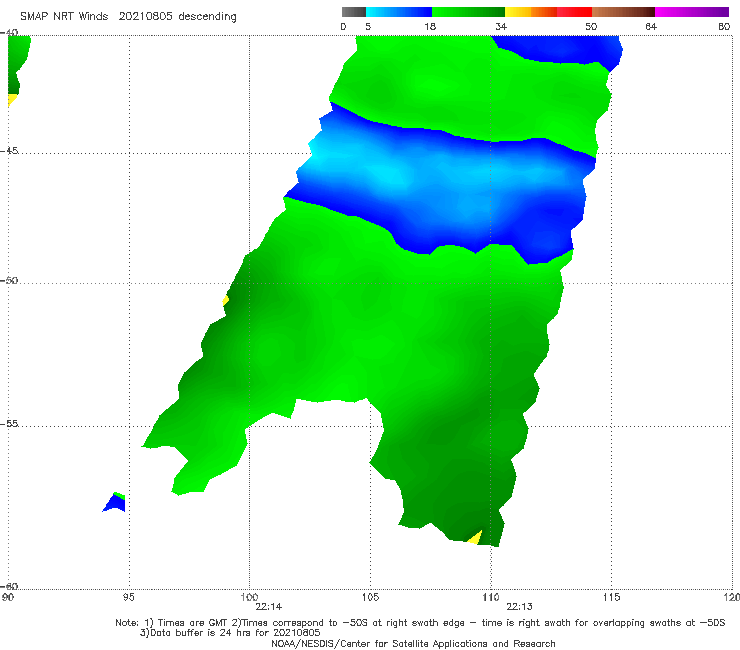The height and width of the screenshot is (650, 740).
Task: Click the word "descending" in the title
Action: pyautogui.click(x=208, y=17)
